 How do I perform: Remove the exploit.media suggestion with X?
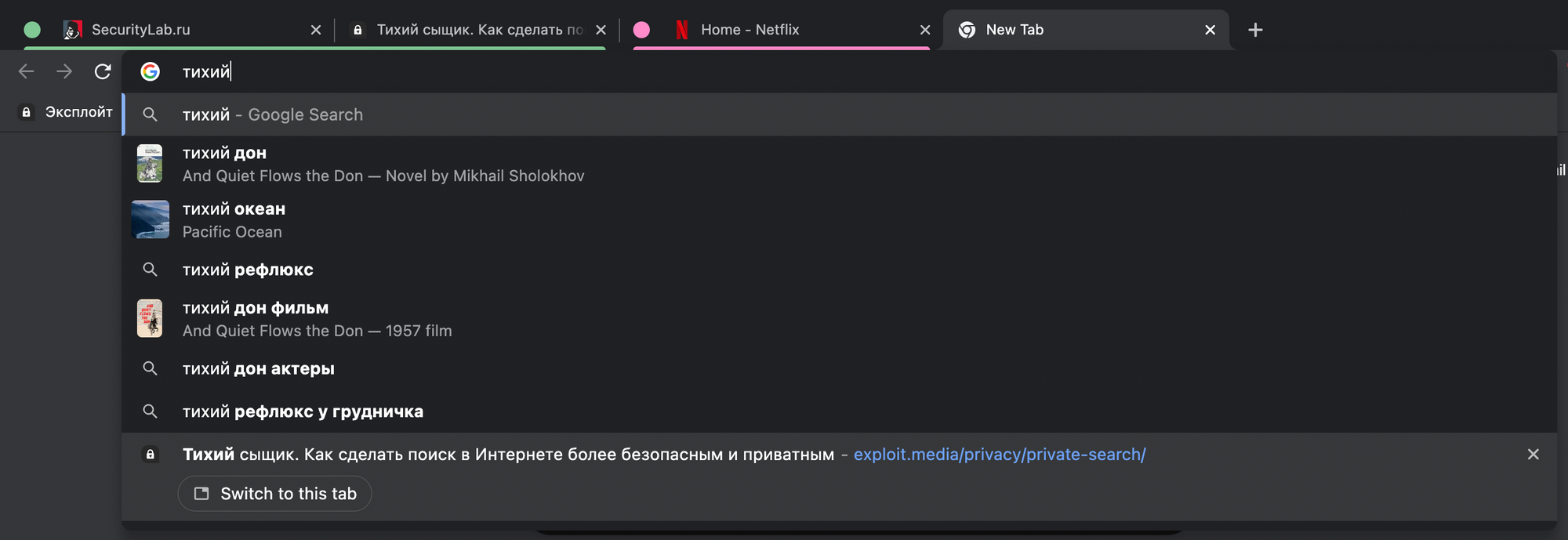pos(1533,455)
